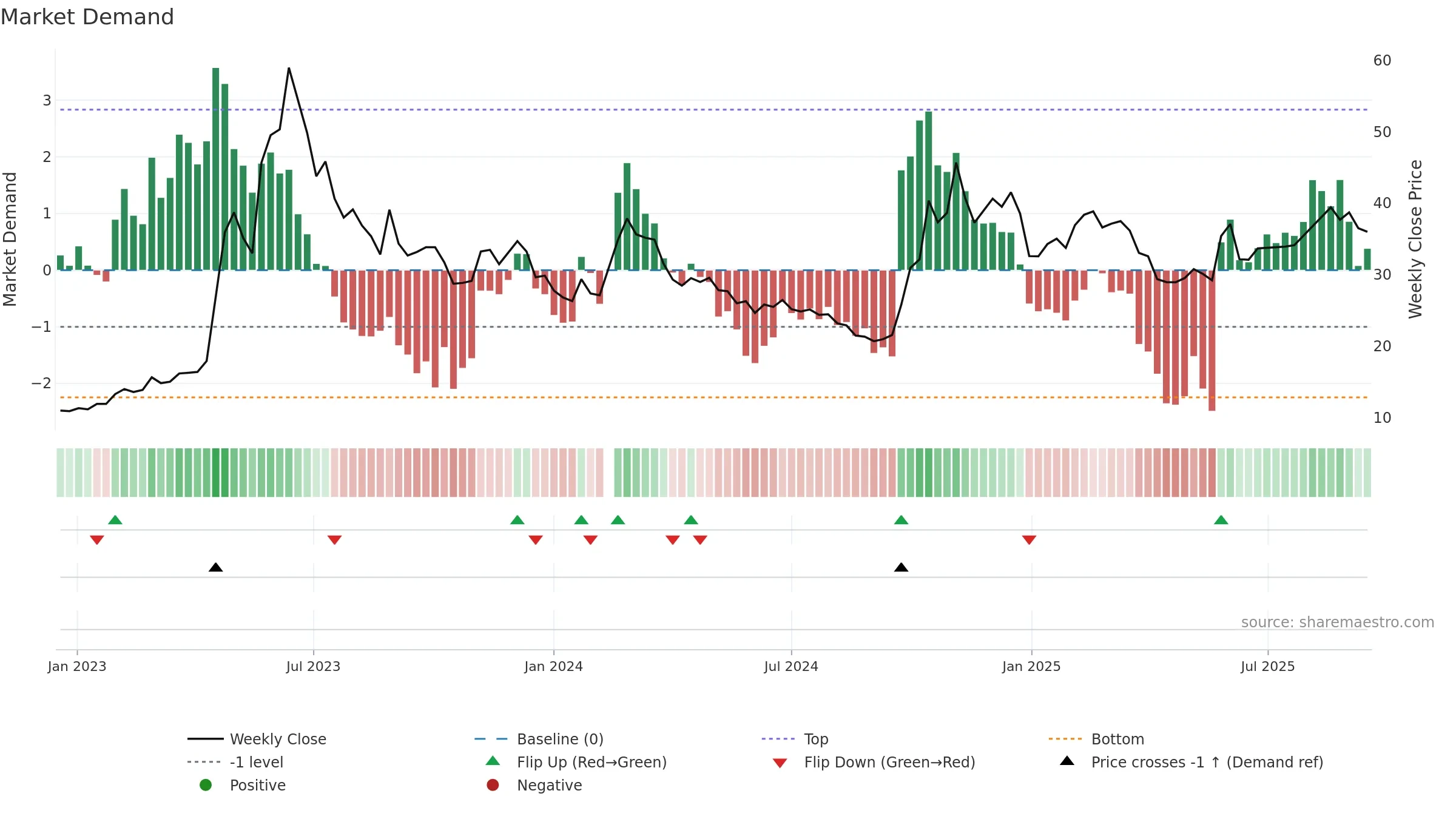
Task: Click the -1 level legend label
Action: click(257, 763)
